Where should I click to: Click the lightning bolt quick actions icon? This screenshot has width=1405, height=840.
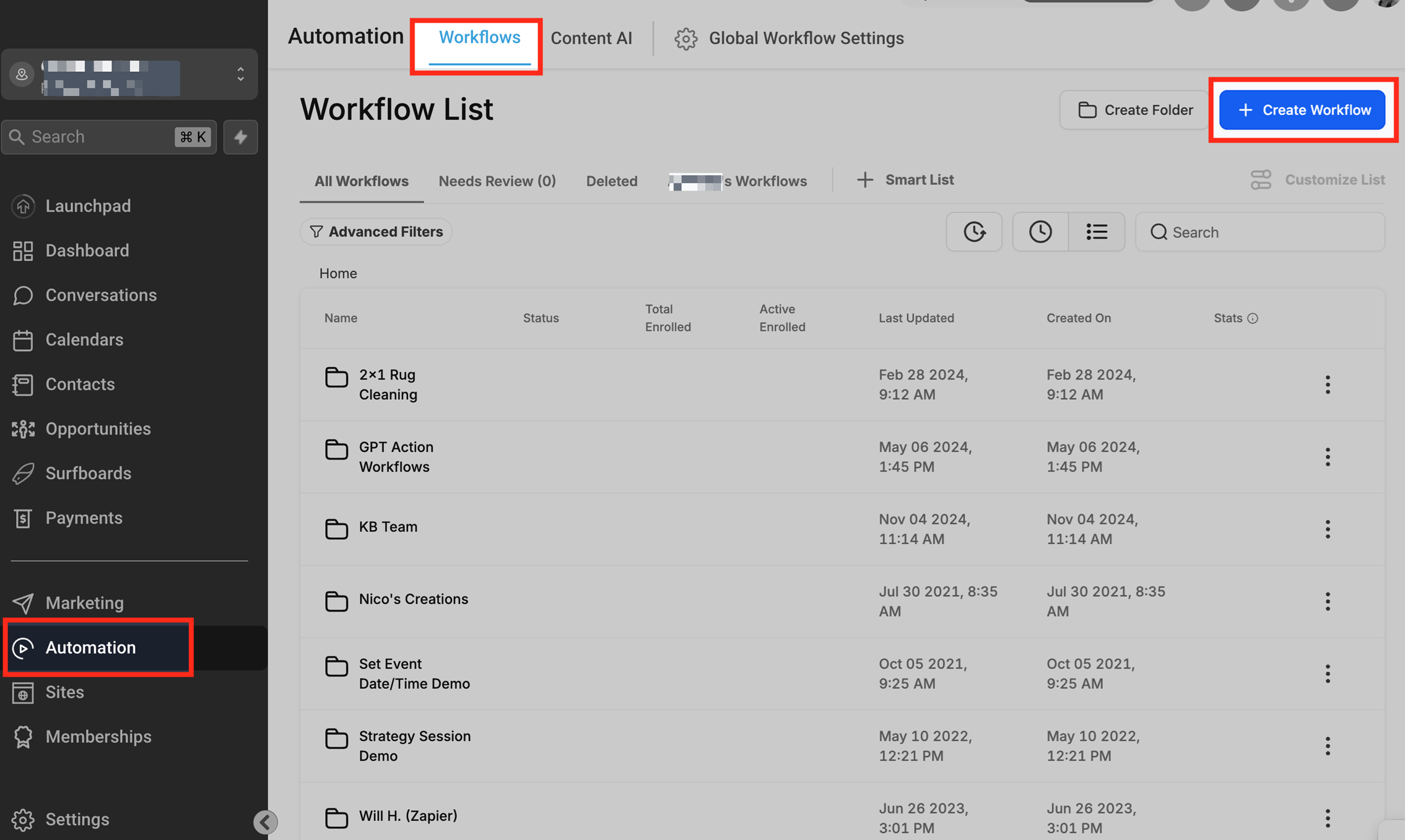coord(240,137)
